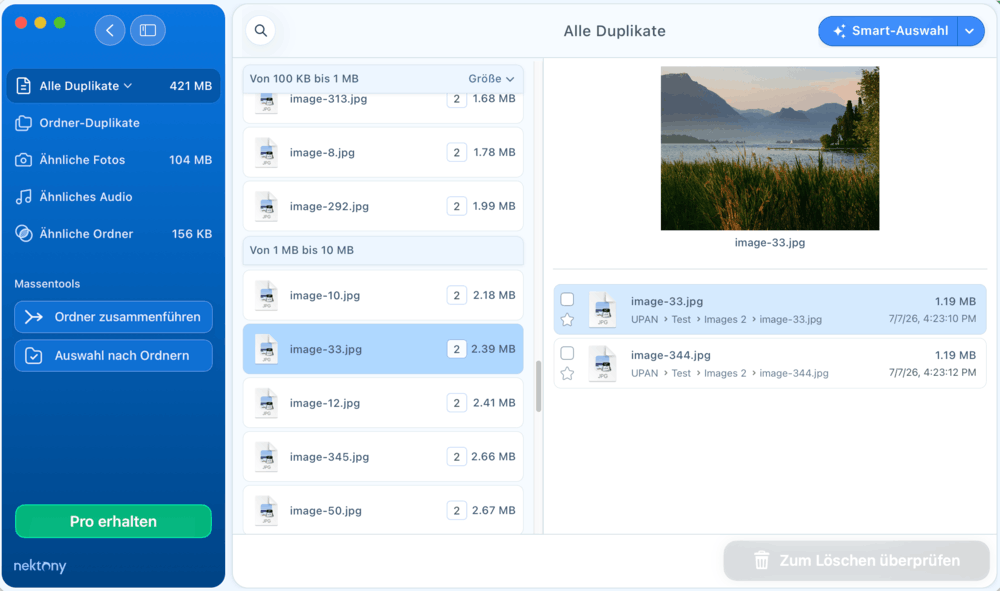The height and width of the screenshot is (591, 1000).
Task: Click the Ähnliche Fotos camera icon
Action: click(x=24, y=160)
